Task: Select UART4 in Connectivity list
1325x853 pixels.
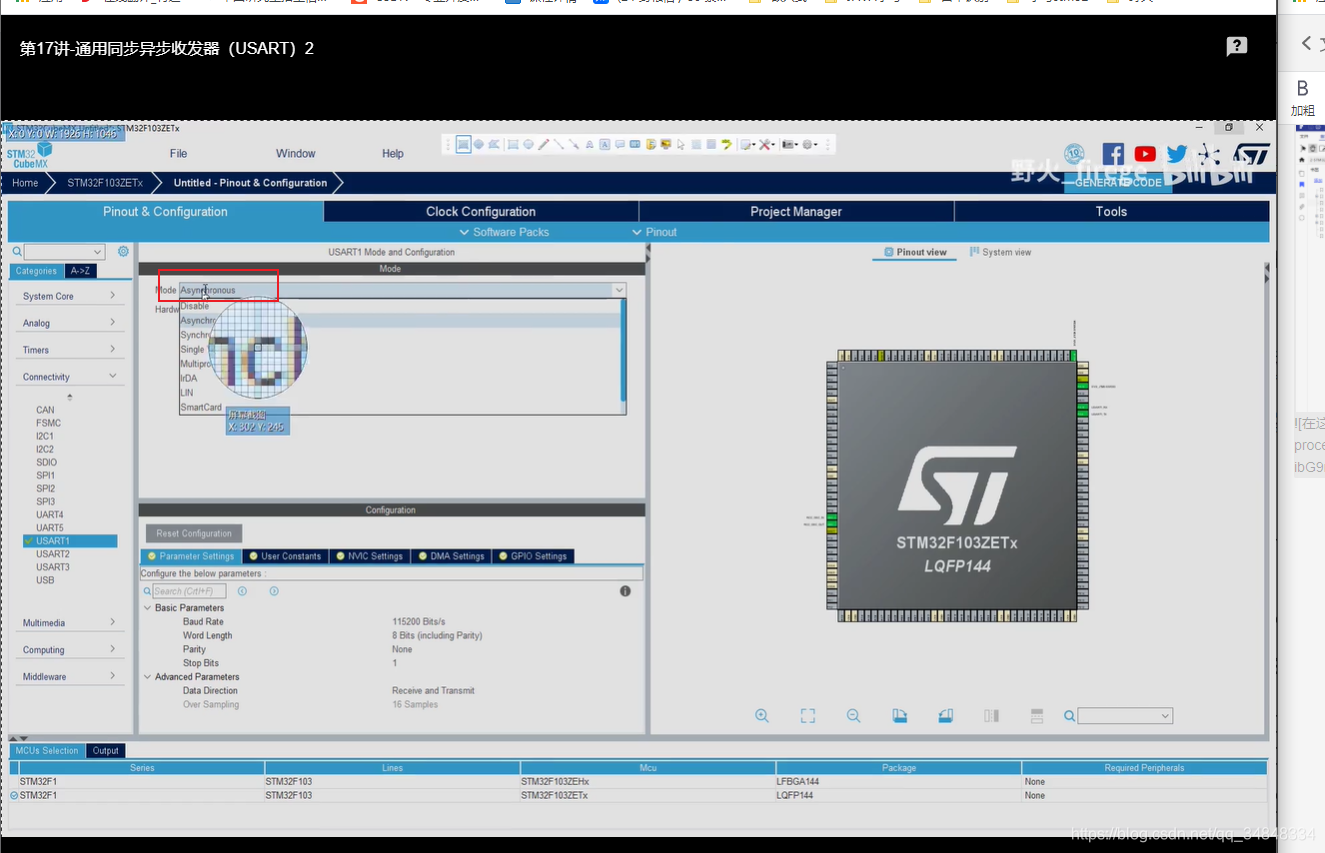Action: (50, 515)
